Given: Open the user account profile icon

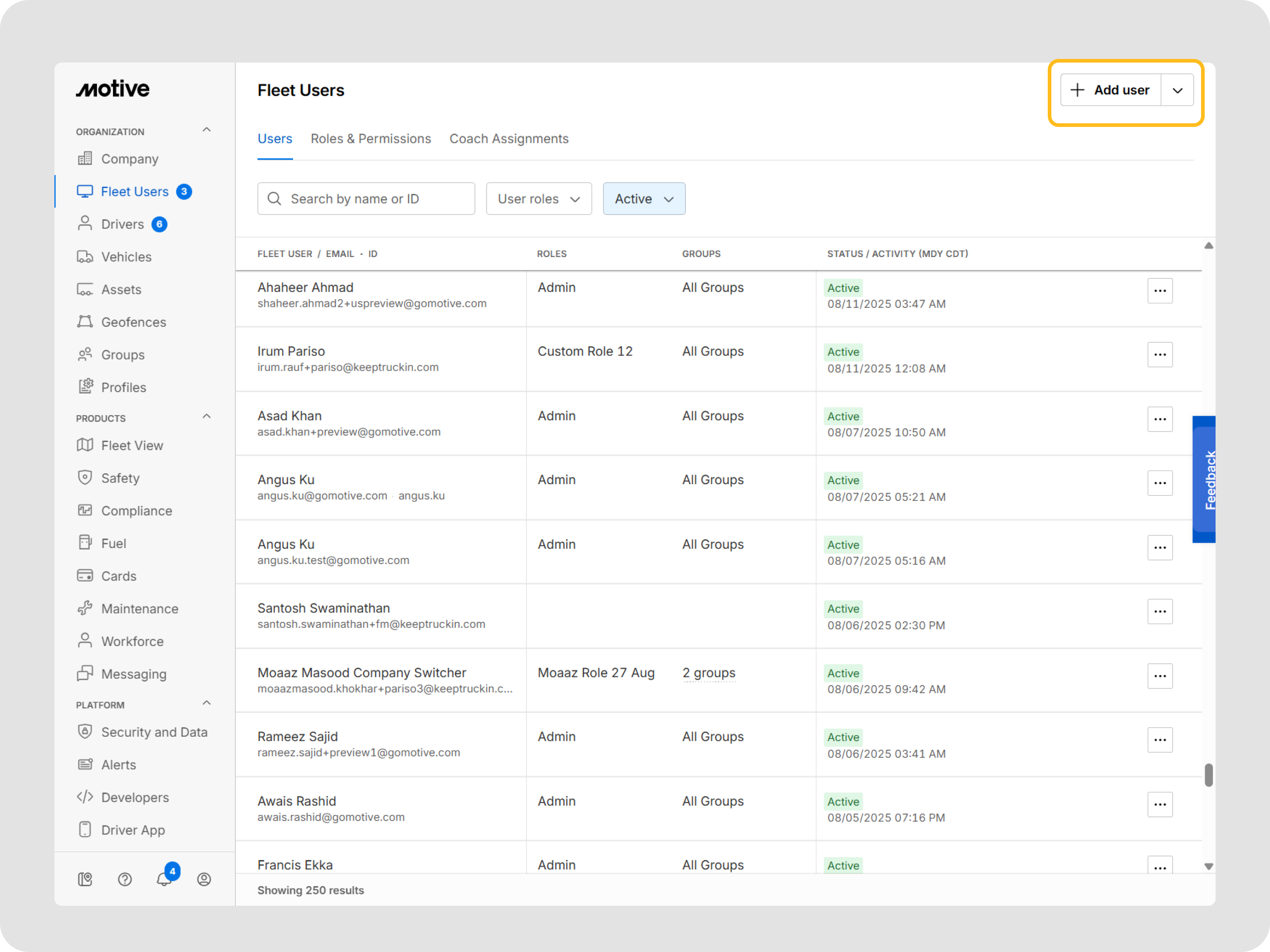Looking at the screenshot, I should click(204, 879).
